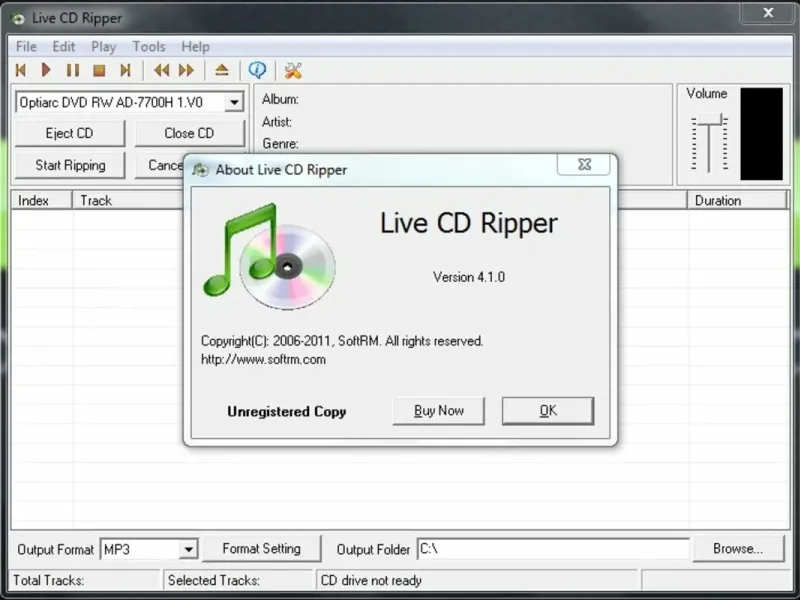
Task: Click the Eject CD button
Action: 69,133
